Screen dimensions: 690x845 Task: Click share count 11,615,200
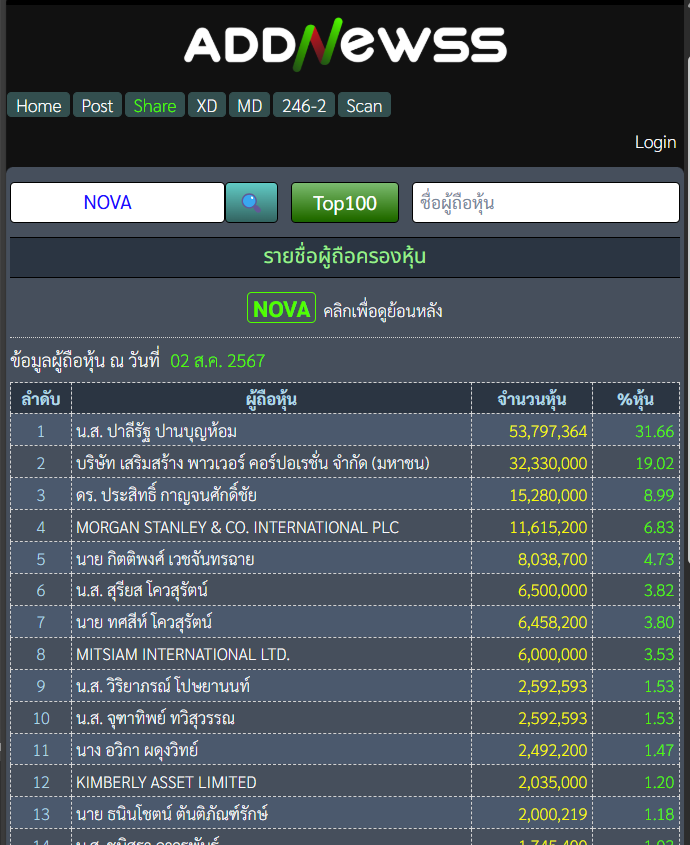548,527
